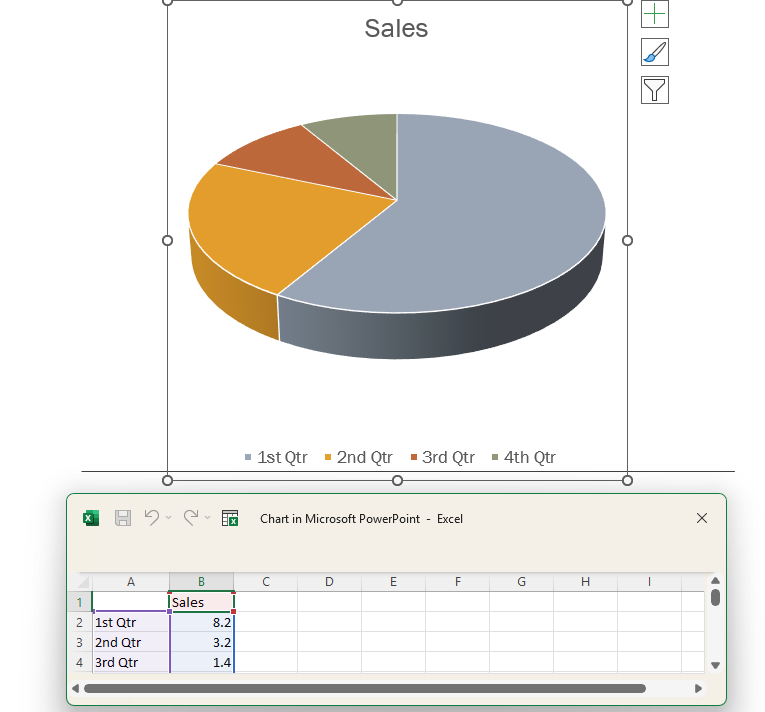The height and width of the screenshot is (712, 765).
Task: Select the chart title "Sales"
Action: [396, 28]
